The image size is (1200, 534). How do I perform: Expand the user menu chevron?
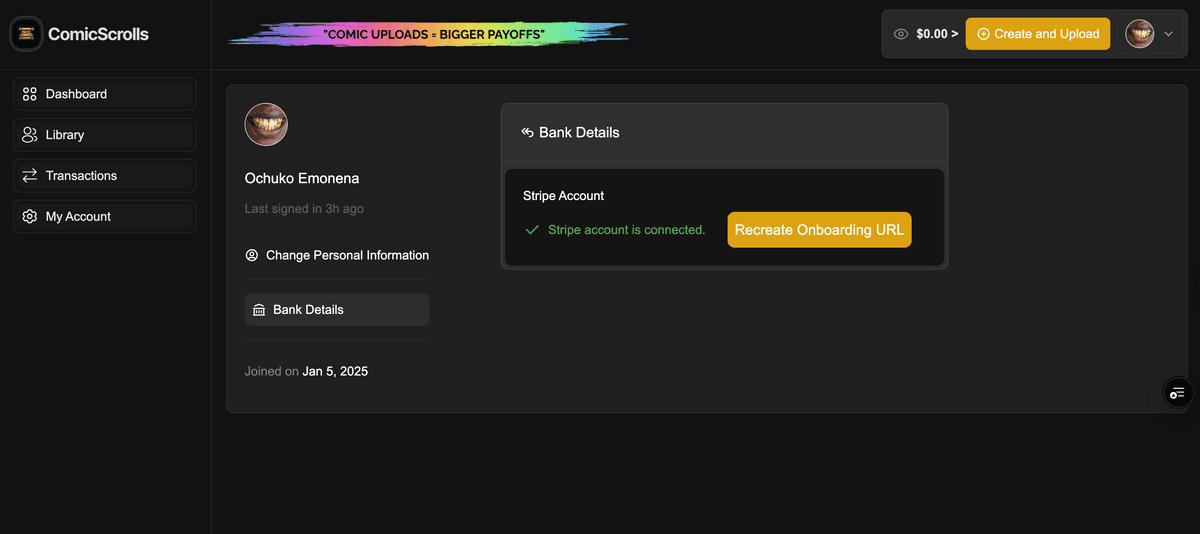[x=1168, y=34]
